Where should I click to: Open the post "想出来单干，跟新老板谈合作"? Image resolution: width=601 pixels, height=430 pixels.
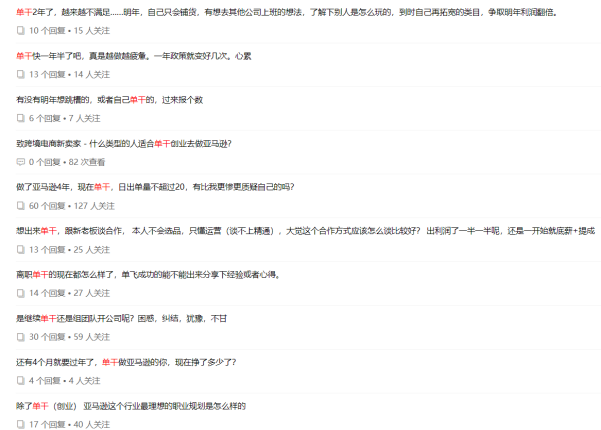[300, 231]
